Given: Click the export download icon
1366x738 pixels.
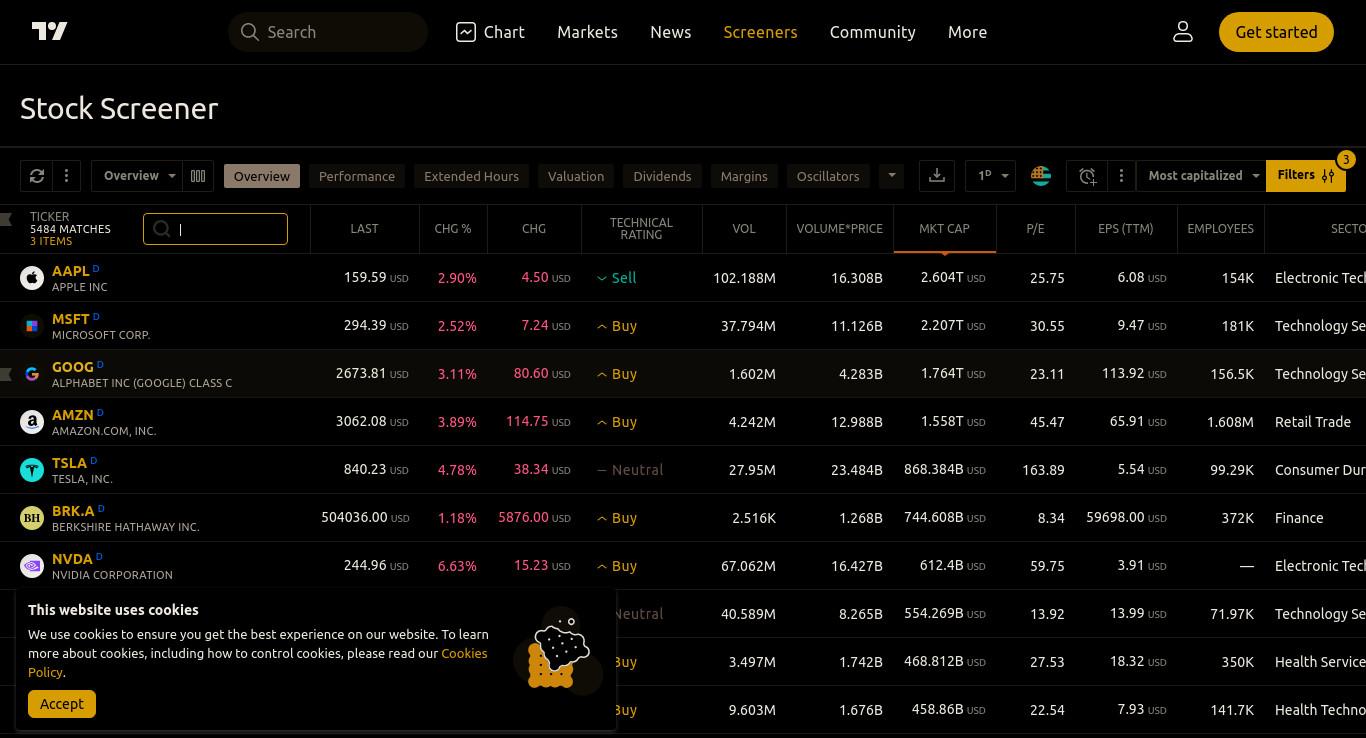Looking at the screenshot, I should 937,176.
